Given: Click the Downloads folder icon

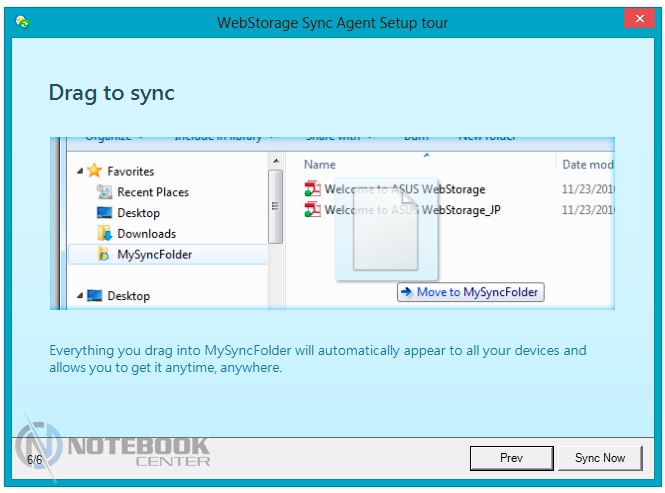Looking at the screenshot, I should [x=104, y=233].
